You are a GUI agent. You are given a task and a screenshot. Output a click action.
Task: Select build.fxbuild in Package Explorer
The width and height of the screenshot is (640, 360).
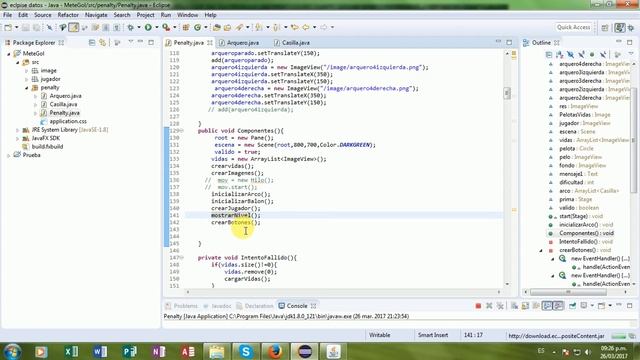coord(47,147)
